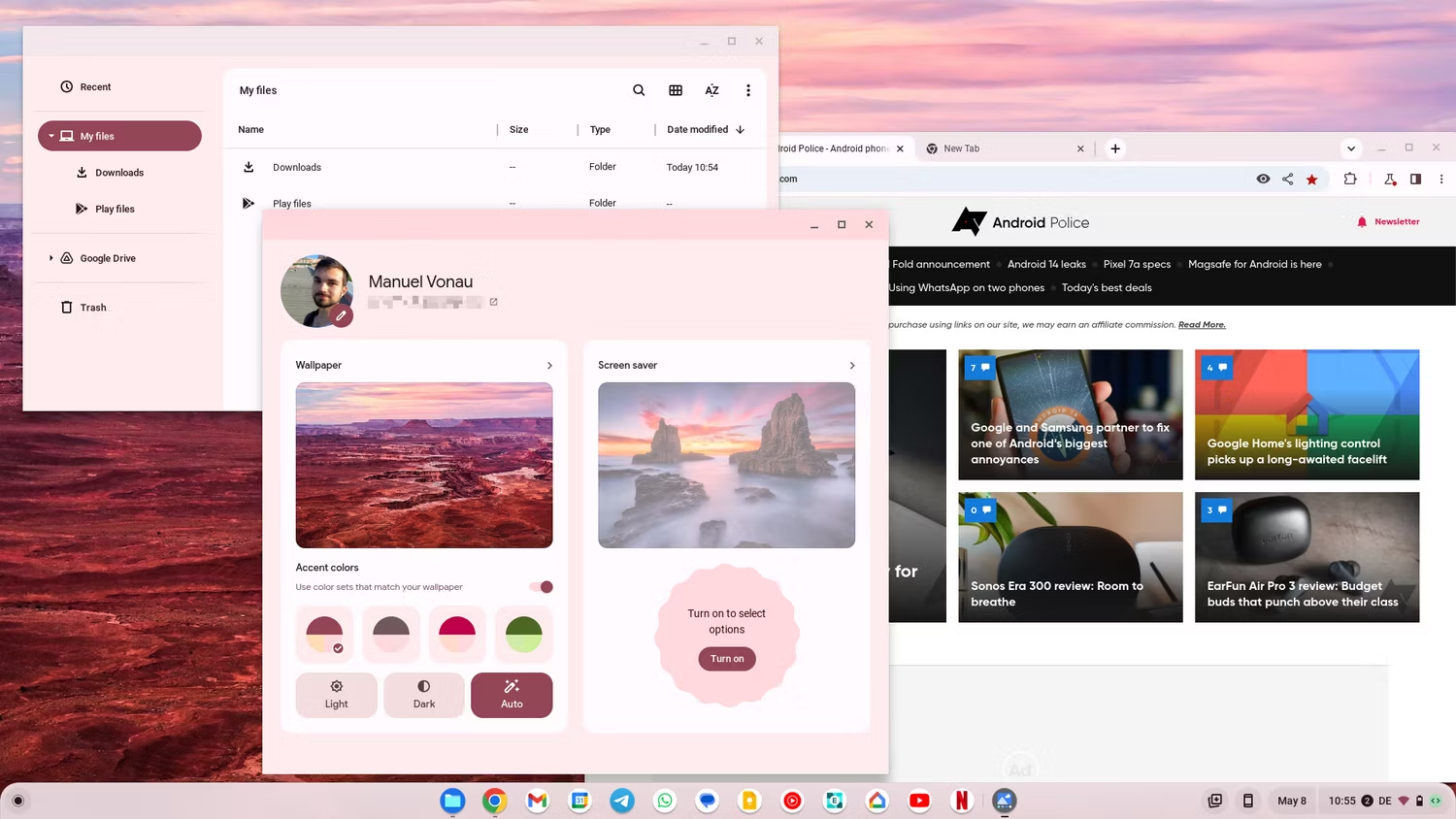Click the canyon wallpaper preview thumbnail
Viewport: 1456px width, 819px height.
point(424,465)
